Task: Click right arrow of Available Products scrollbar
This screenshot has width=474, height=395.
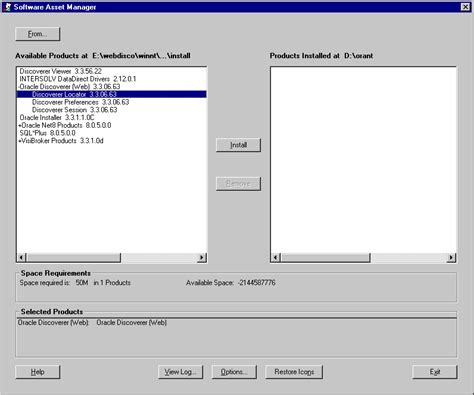Action: (201, 257)
